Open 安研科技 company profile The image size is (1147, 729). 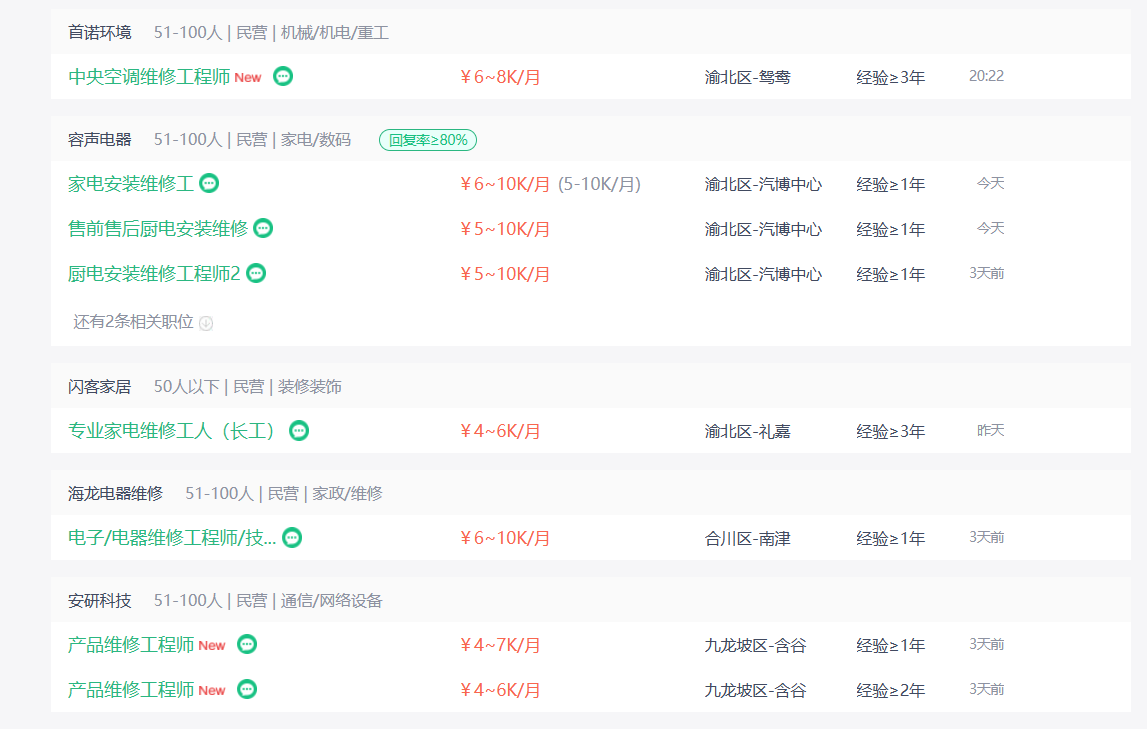(x=99, y=600)
